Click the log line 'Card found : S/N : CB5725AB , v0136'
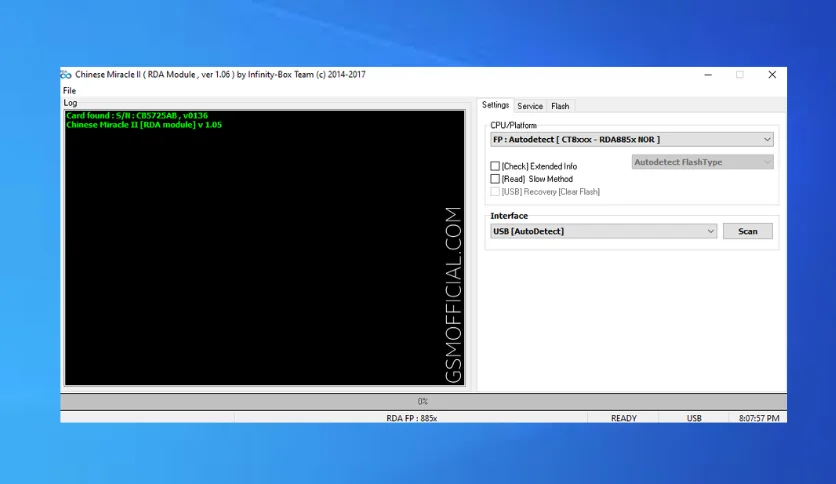This screenshot has height=484, width=836. click(x=137, y=115)
